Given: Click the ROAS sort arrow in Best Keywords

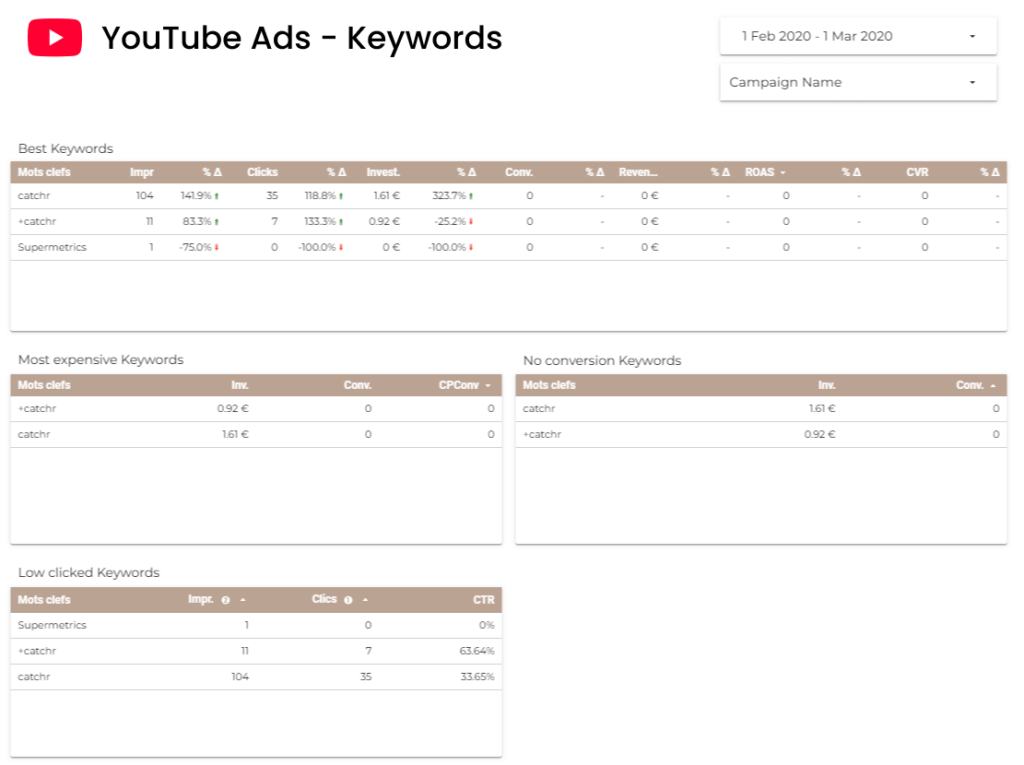Looking at the screenshot, I should [x=782, y=173].
